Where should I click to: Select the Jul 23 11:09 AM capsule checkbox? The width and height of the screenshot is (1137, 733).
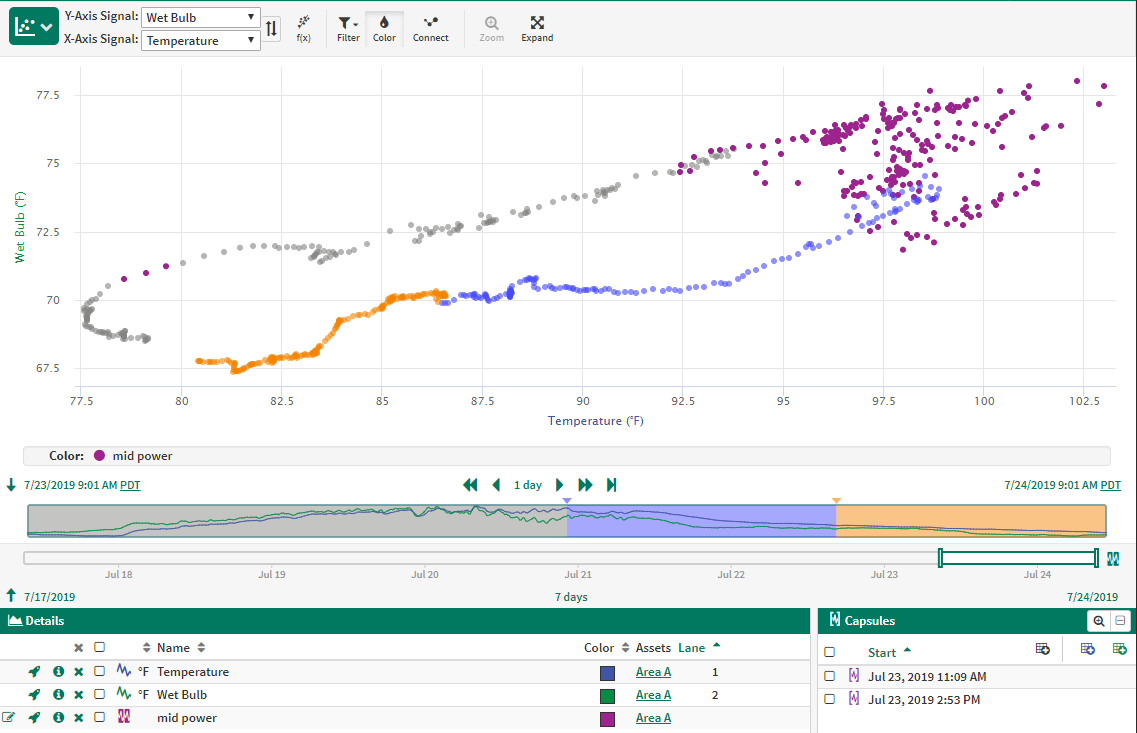click(829, 677)
